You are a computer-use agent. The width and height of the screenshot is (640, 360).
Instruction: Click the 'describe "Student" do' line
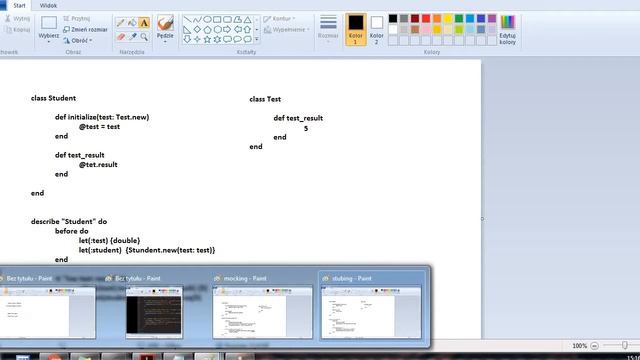click(x=69, y=222)
